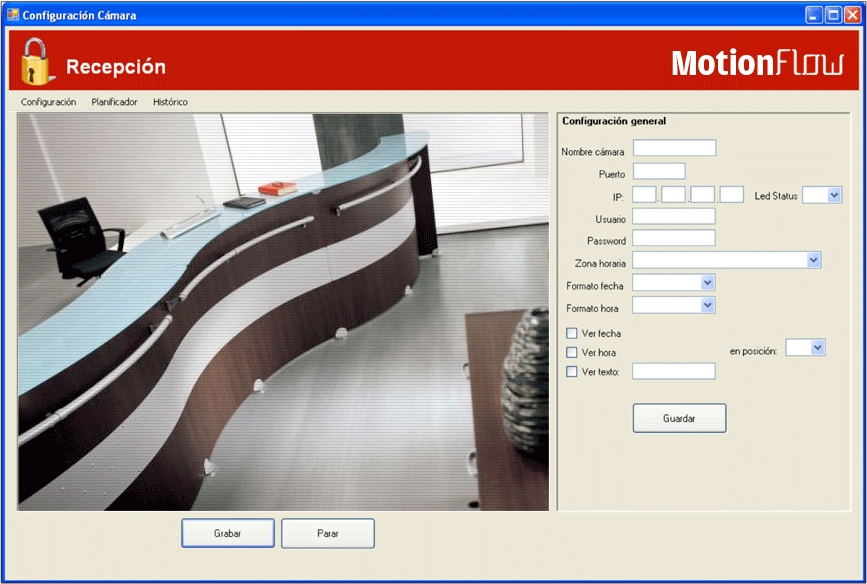The image size is (867, 584).
Task: Expand the Led Status dropdown
Action: coord(835,195)
